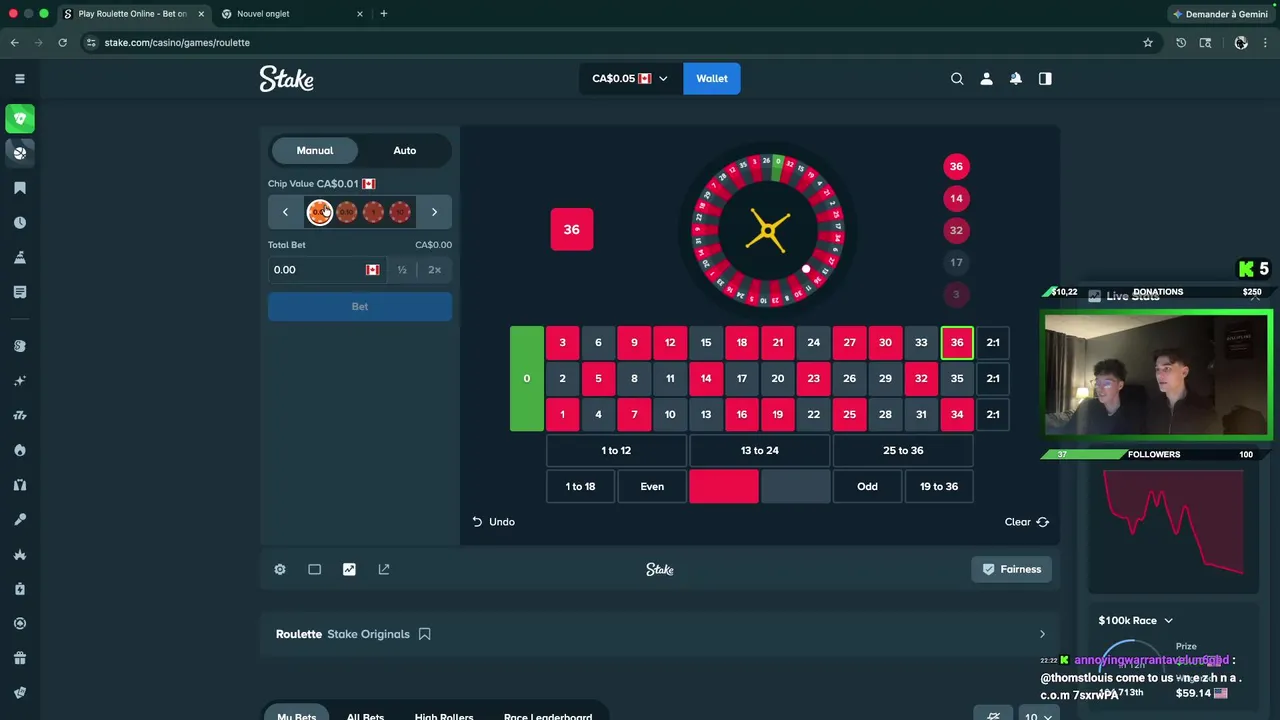Open the My Bets tab

[x=297, y=714]
